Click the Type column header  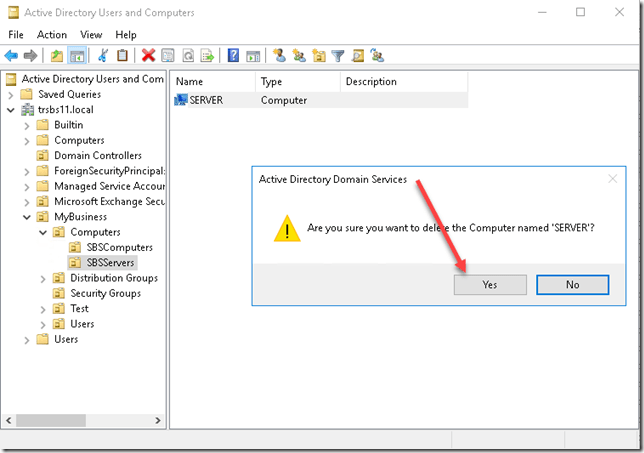tap(272, 82)
